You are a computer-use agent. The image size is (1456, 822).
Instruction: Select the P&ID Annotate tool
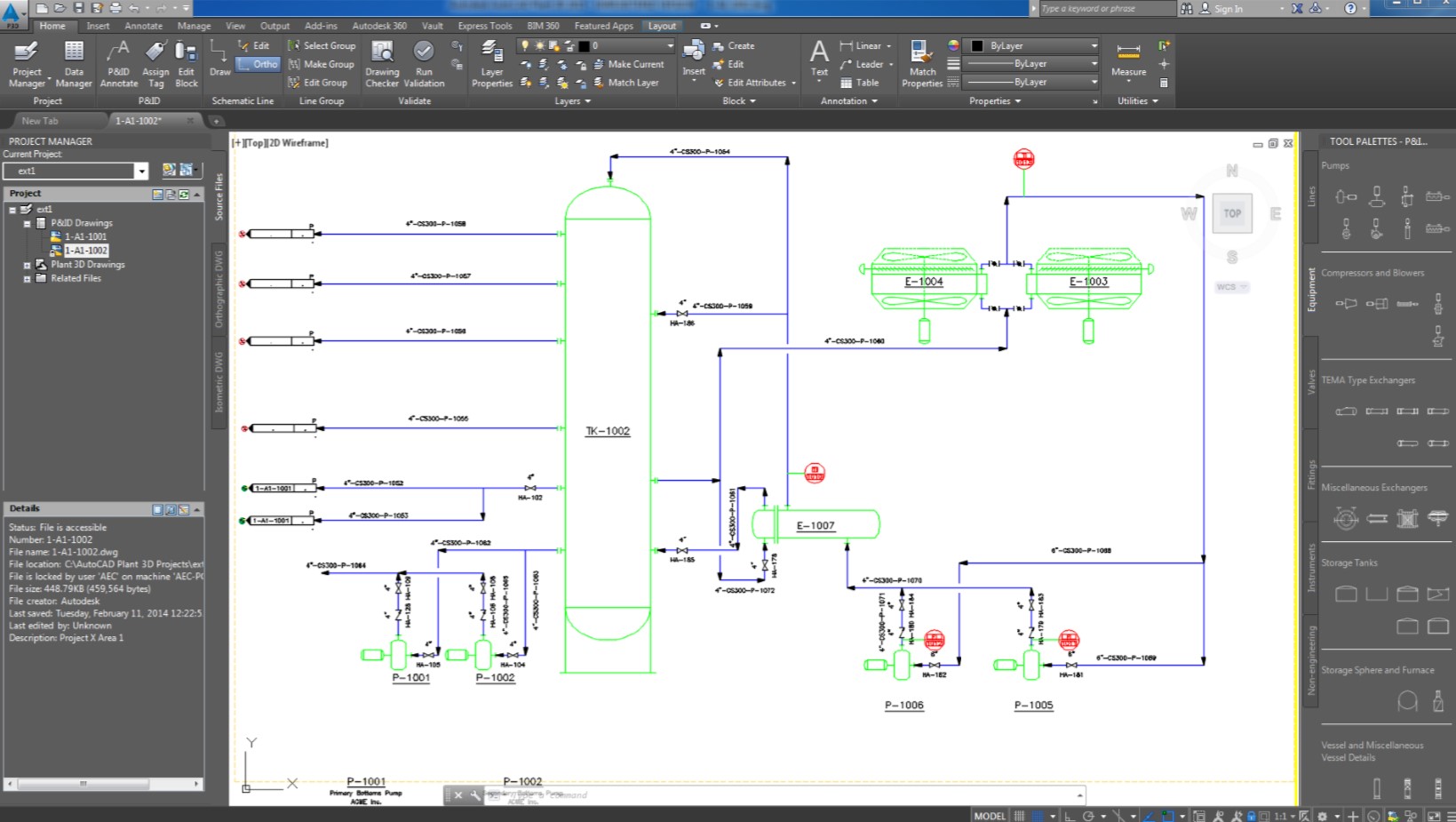117,62
